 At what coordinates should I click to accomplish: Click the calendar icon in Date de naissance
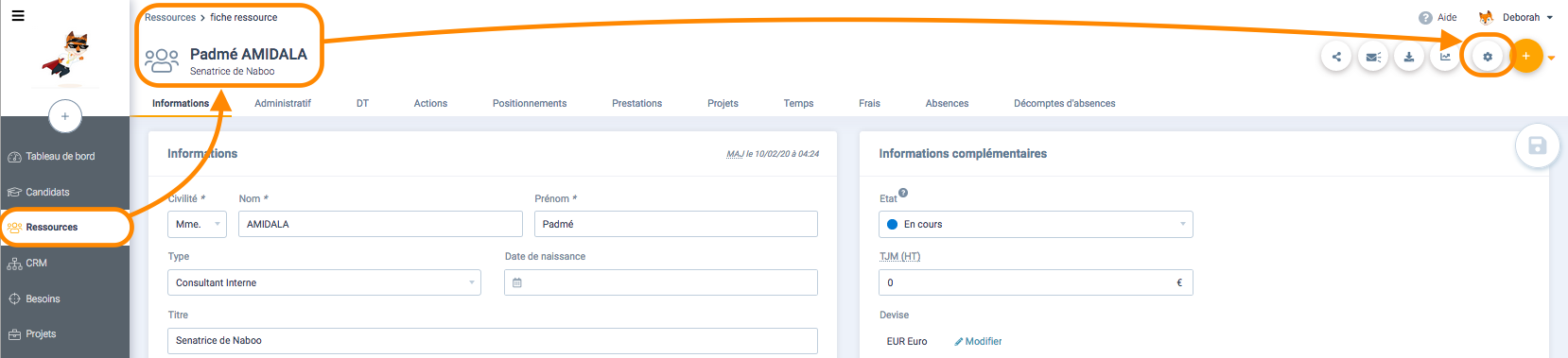coord(517,282)
